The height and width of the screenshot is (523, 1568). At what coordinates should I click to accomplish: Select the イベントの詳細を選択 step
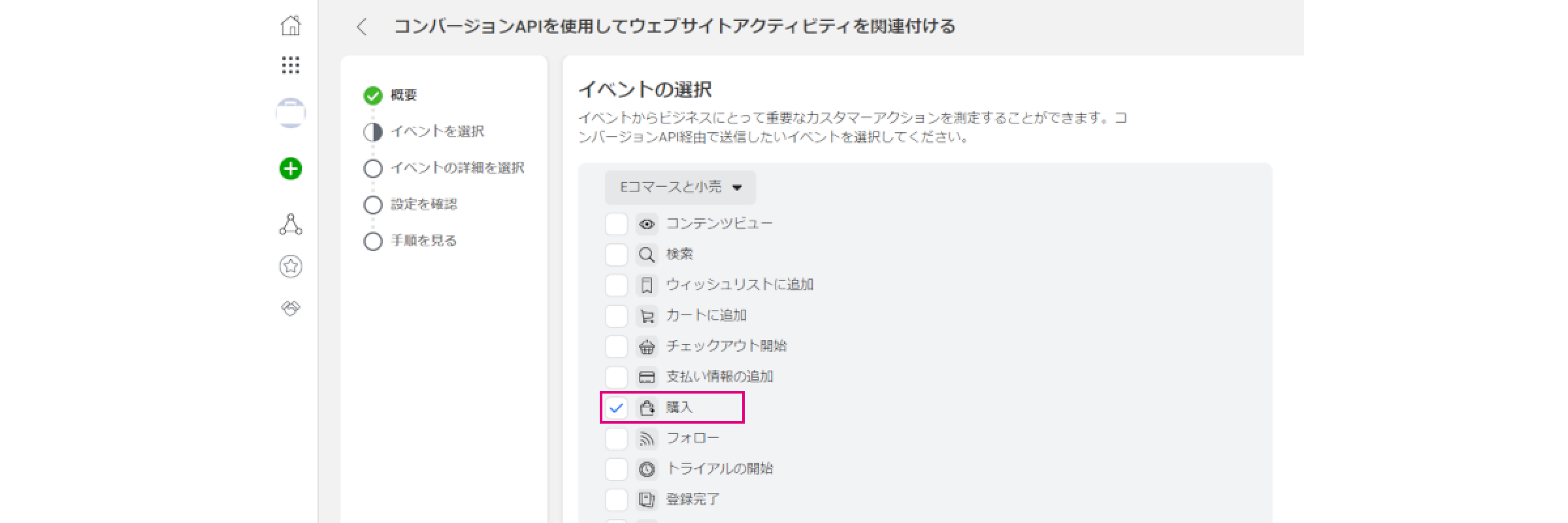[x=444, y=169]
